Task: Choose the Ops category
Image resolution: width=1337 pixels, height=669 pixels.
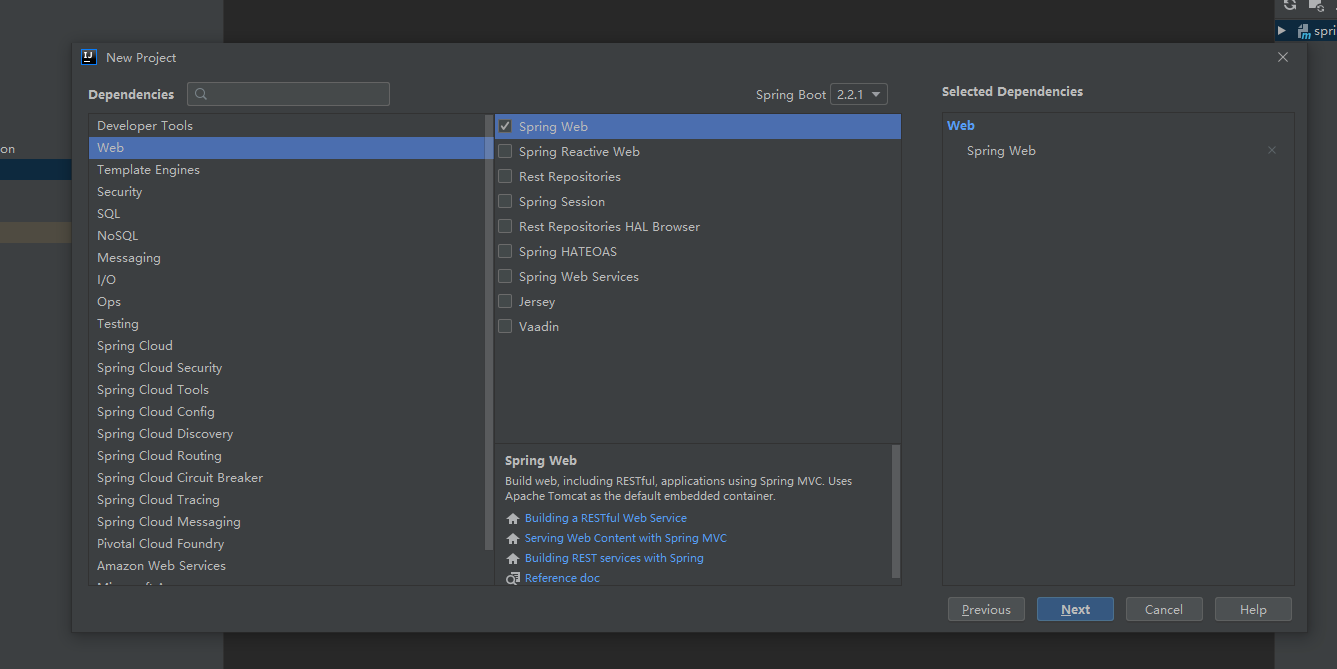Action: (287, 302)
